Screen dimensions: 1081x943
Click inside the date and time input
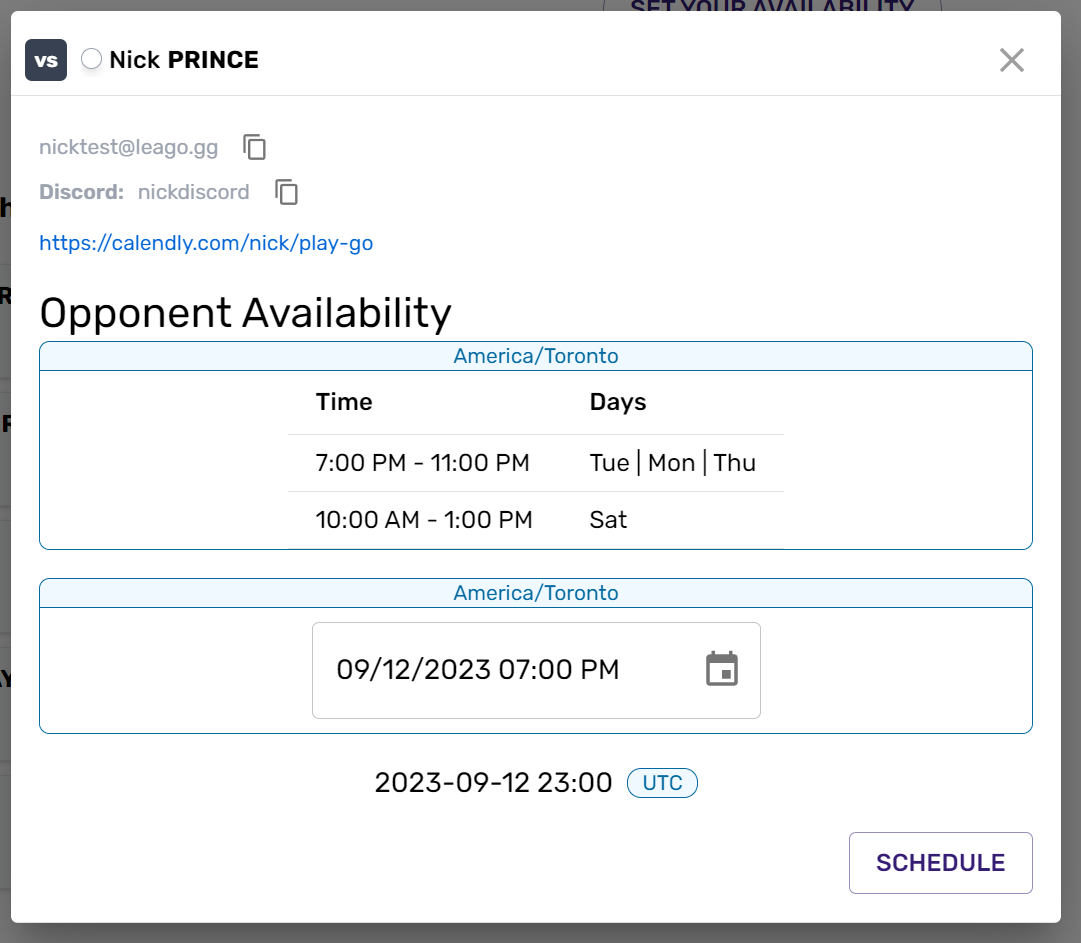(x=500, y=670)
